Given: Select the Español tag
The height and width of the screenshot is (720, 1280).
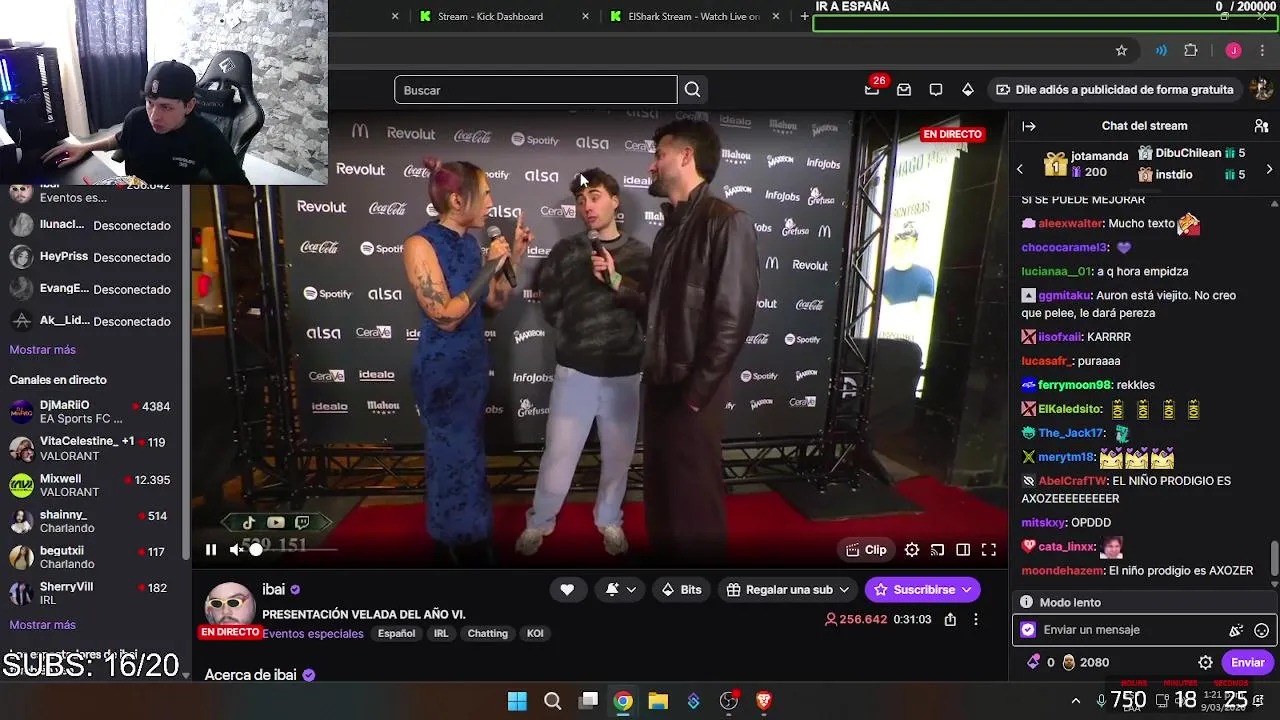Looking at the screenshot, I should coord(397,633).
